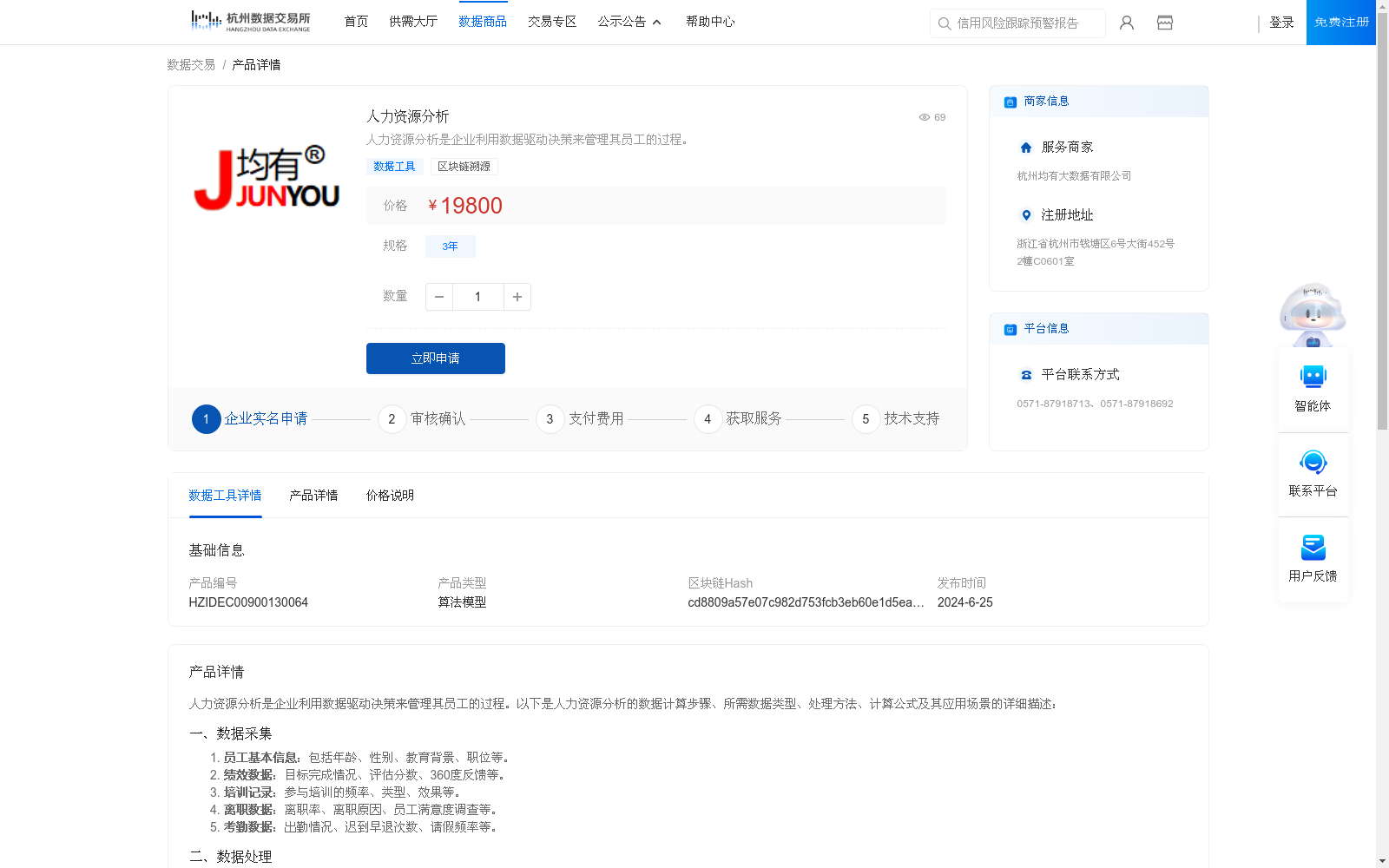Open 供需大厅 navigation item
Image resolution: width=1389 pixels, height=868 pixels.
coord(413,22)
